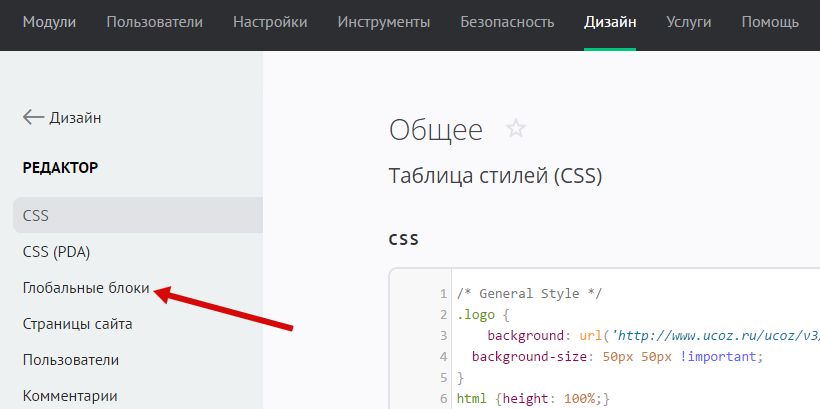The width and height of the screenshot is (820, 409).
Task: Open Пользователи in the top navigation bar
Action: pos(154,22)
